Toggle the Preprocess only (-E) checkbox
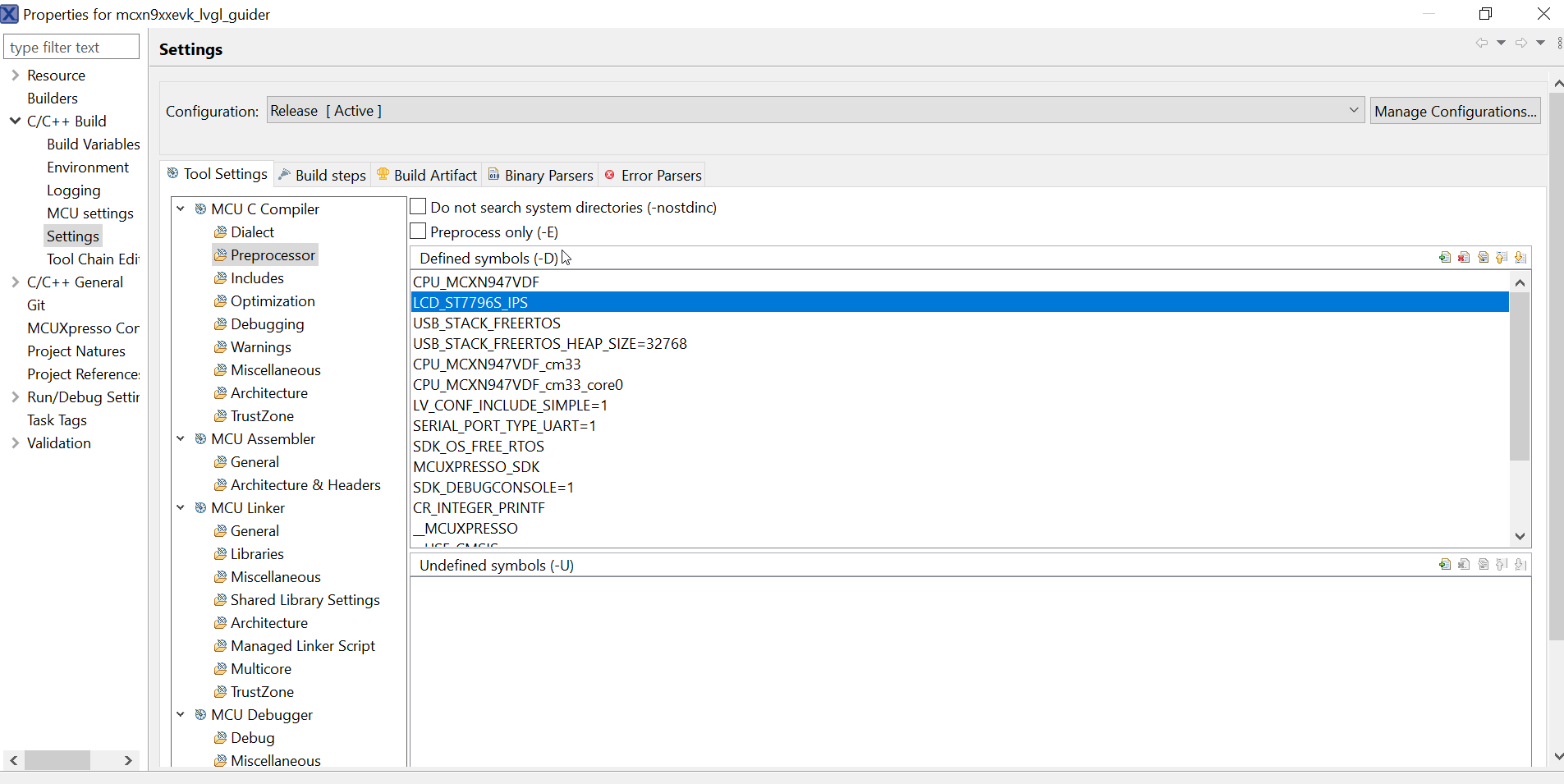This screenshot has width=1564, height=784. [418, 232]
